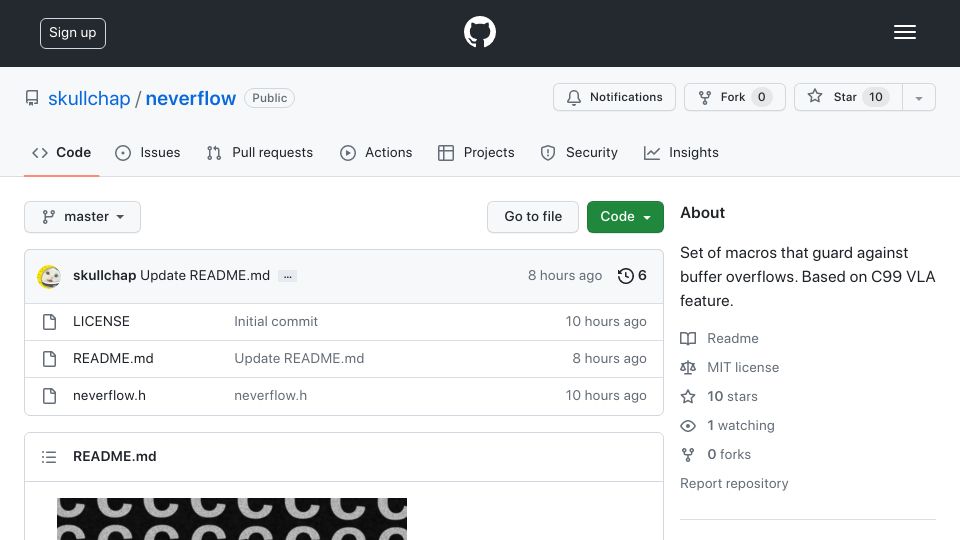Image resolution: width=960 pixels, height=540 pixels.
Task: Expand commit description ellipsis button
Action: (x=287, y=276)
